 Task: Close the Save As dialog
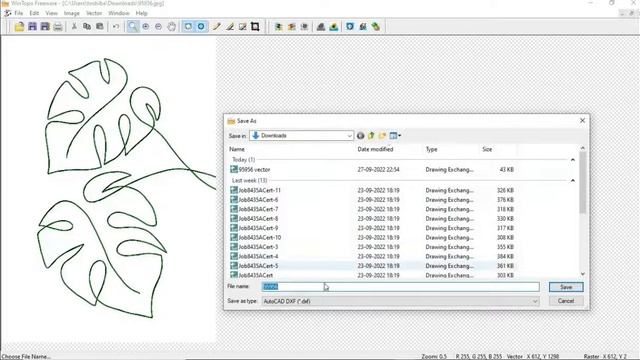coord(582,121)
